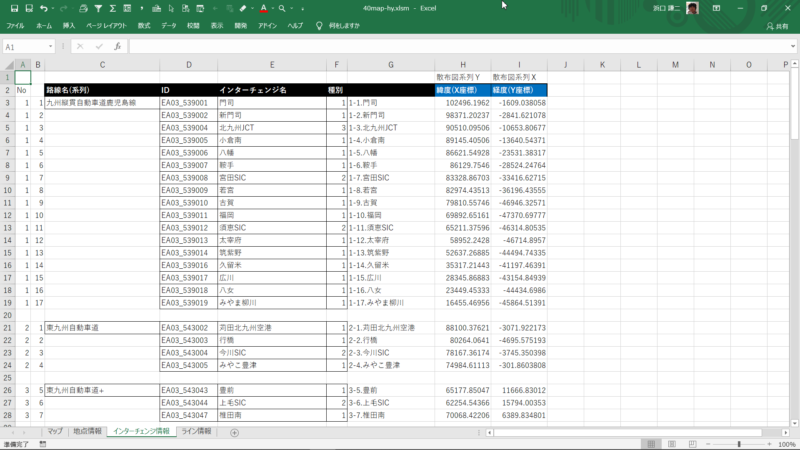Viewport: 800px width, 450px height.
Task: Apply the red font color A
Action: coord(264,8)
